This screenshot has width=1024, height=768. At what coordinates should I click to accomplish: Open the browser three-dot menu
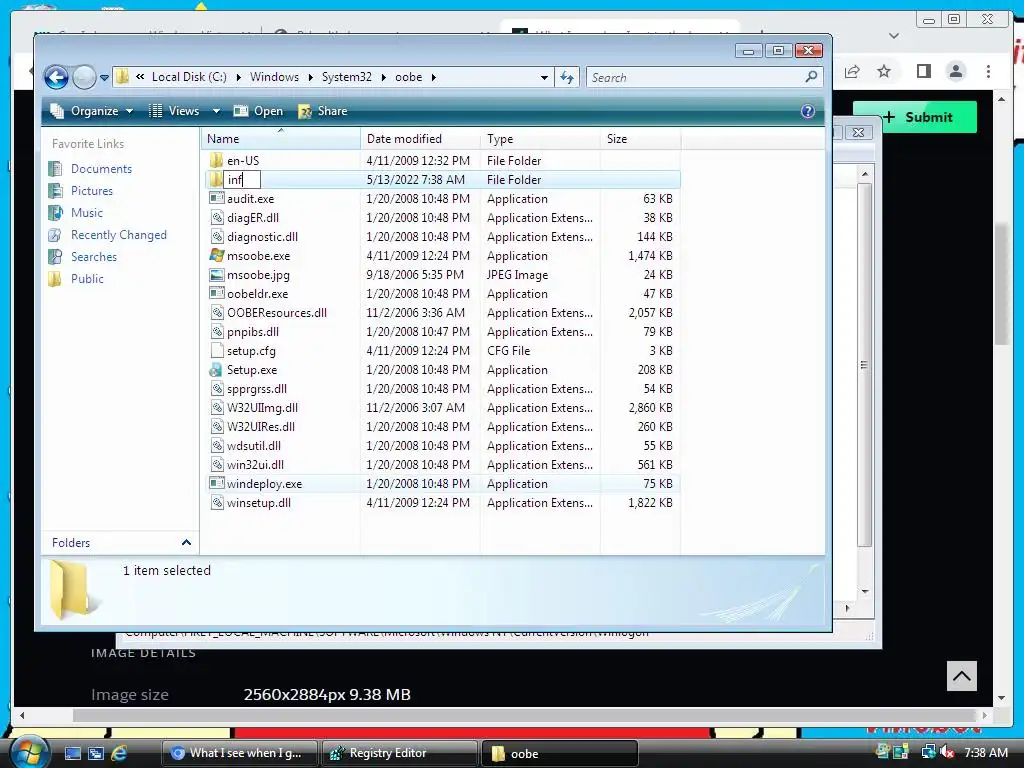(988, 71)
